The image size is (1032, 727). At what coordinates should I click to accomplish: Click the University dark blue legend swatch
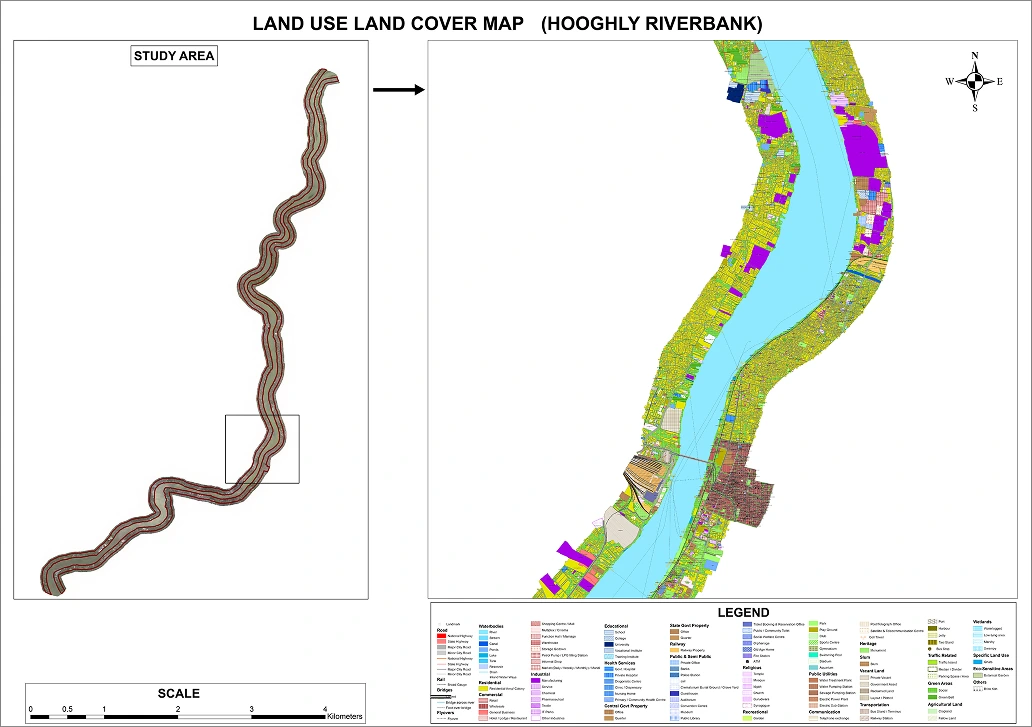pos(609,644)
